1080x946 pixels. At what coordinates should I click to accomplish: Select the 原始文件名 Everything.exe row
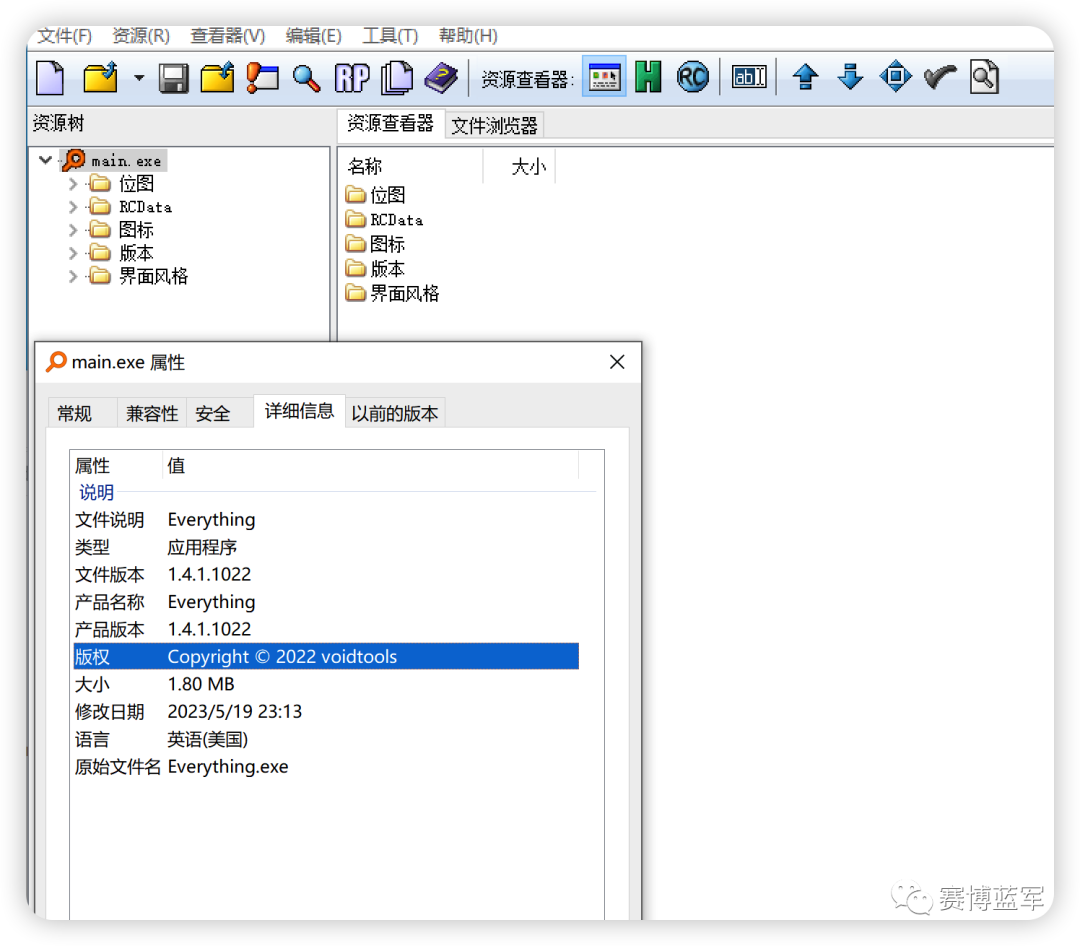click(x=326, y=767)
